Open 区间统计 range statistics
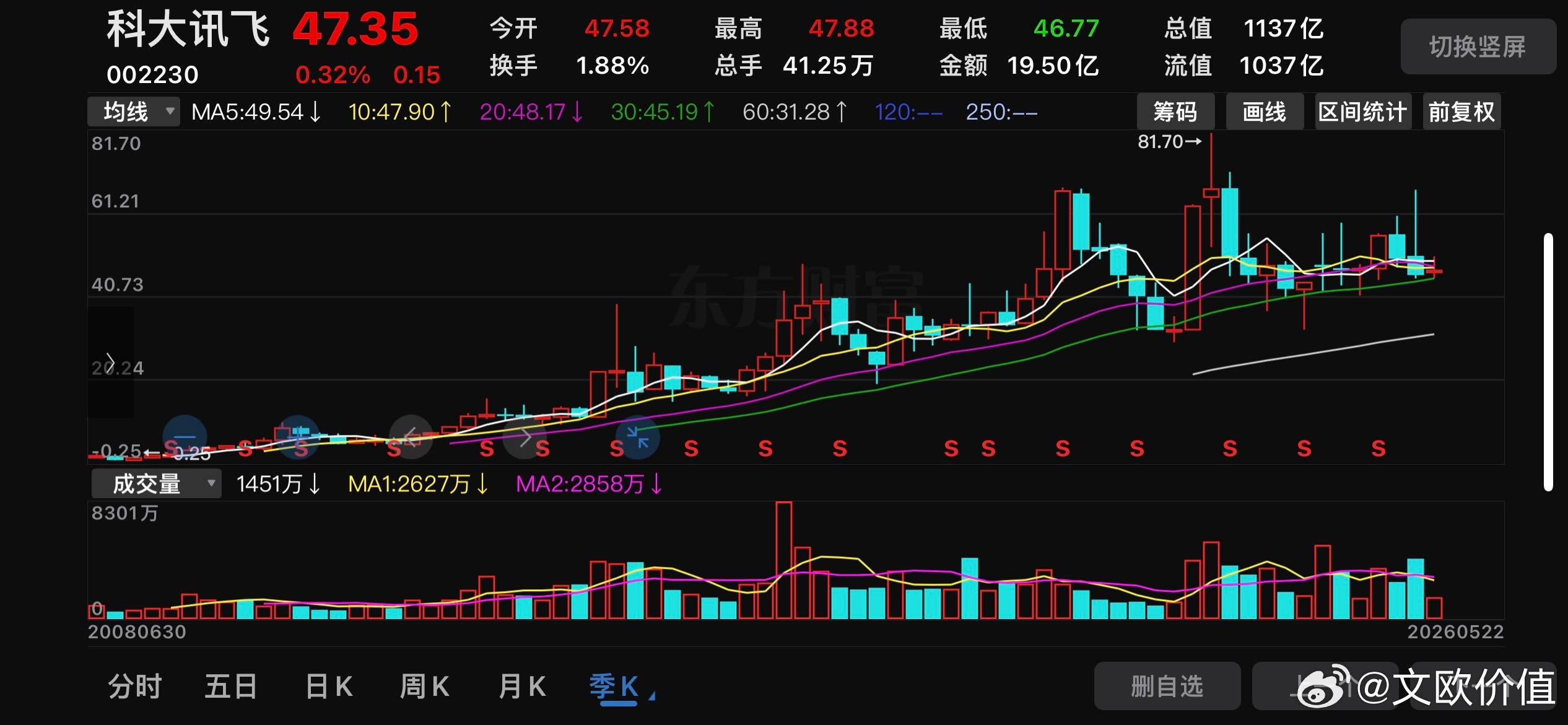The width and height of the screenshot is (1568, 725). point(1362,112)
